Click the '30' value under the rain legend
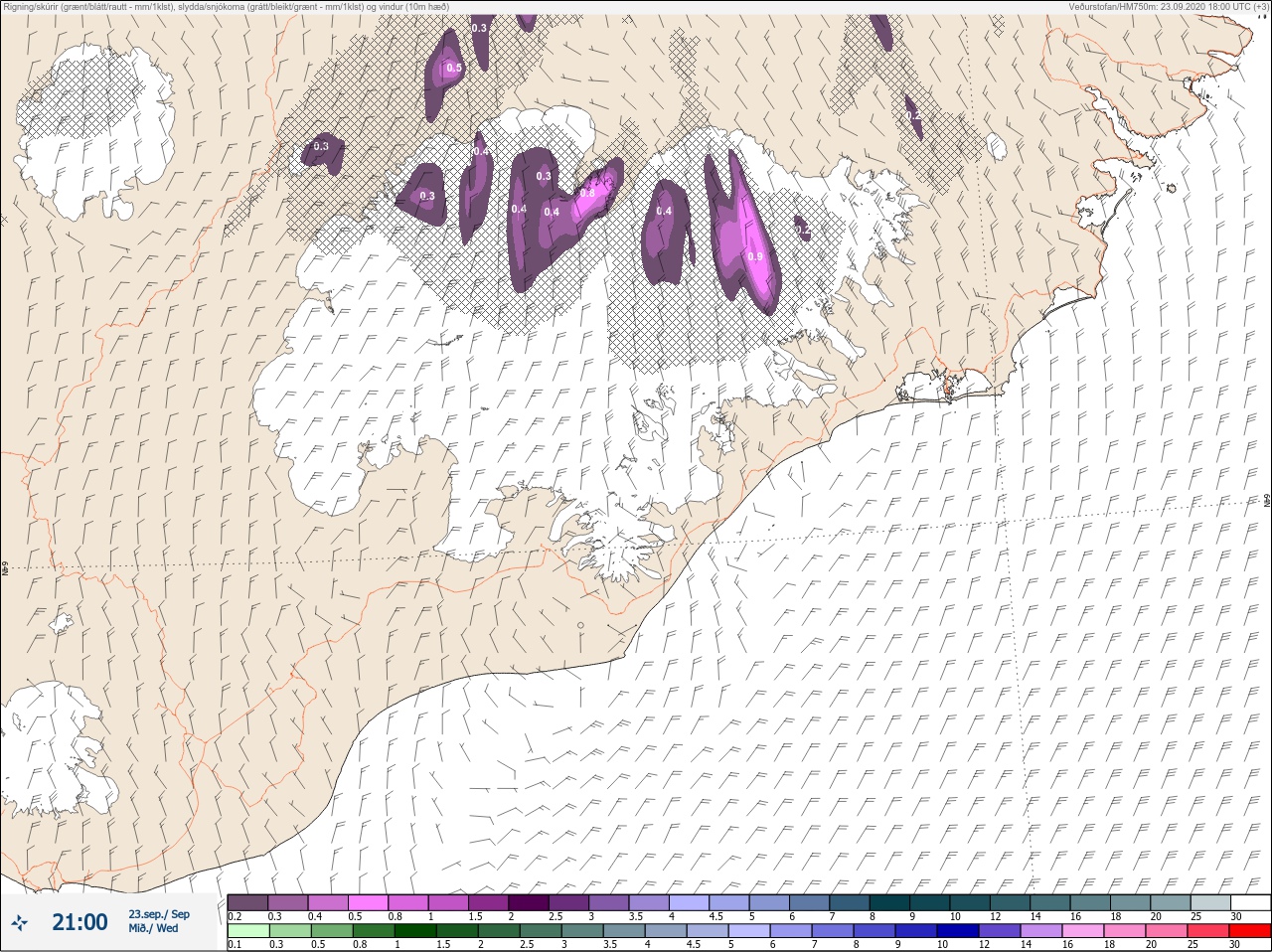Viewport: 1272px width, 952px height. (1235, 945)
